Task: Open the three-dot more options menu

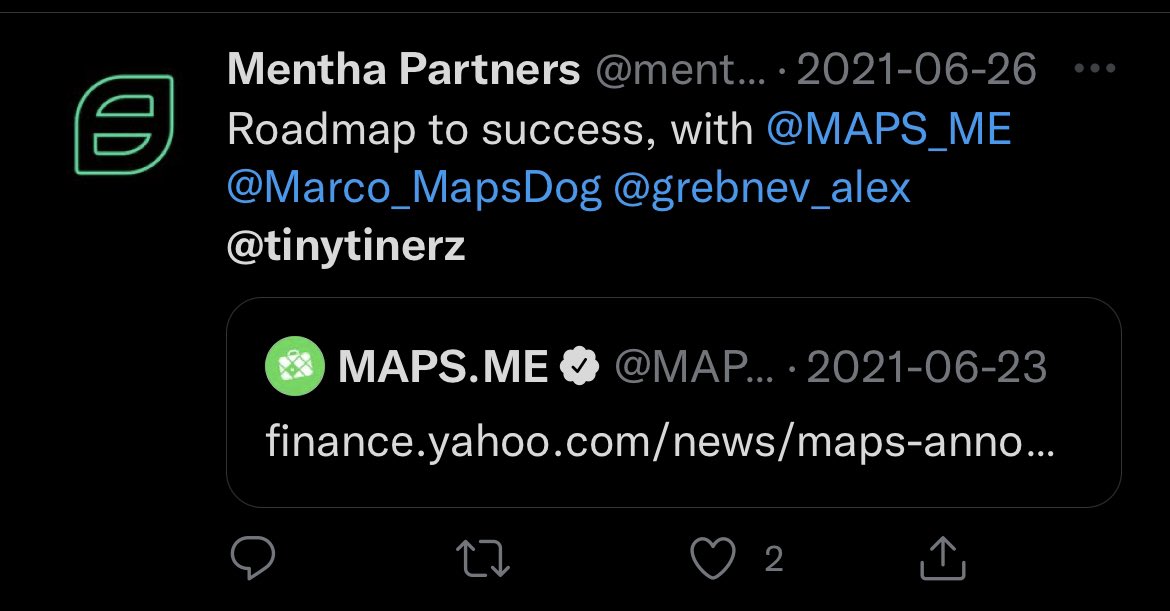Action: pyautogui.click(x=1093, y=71)
